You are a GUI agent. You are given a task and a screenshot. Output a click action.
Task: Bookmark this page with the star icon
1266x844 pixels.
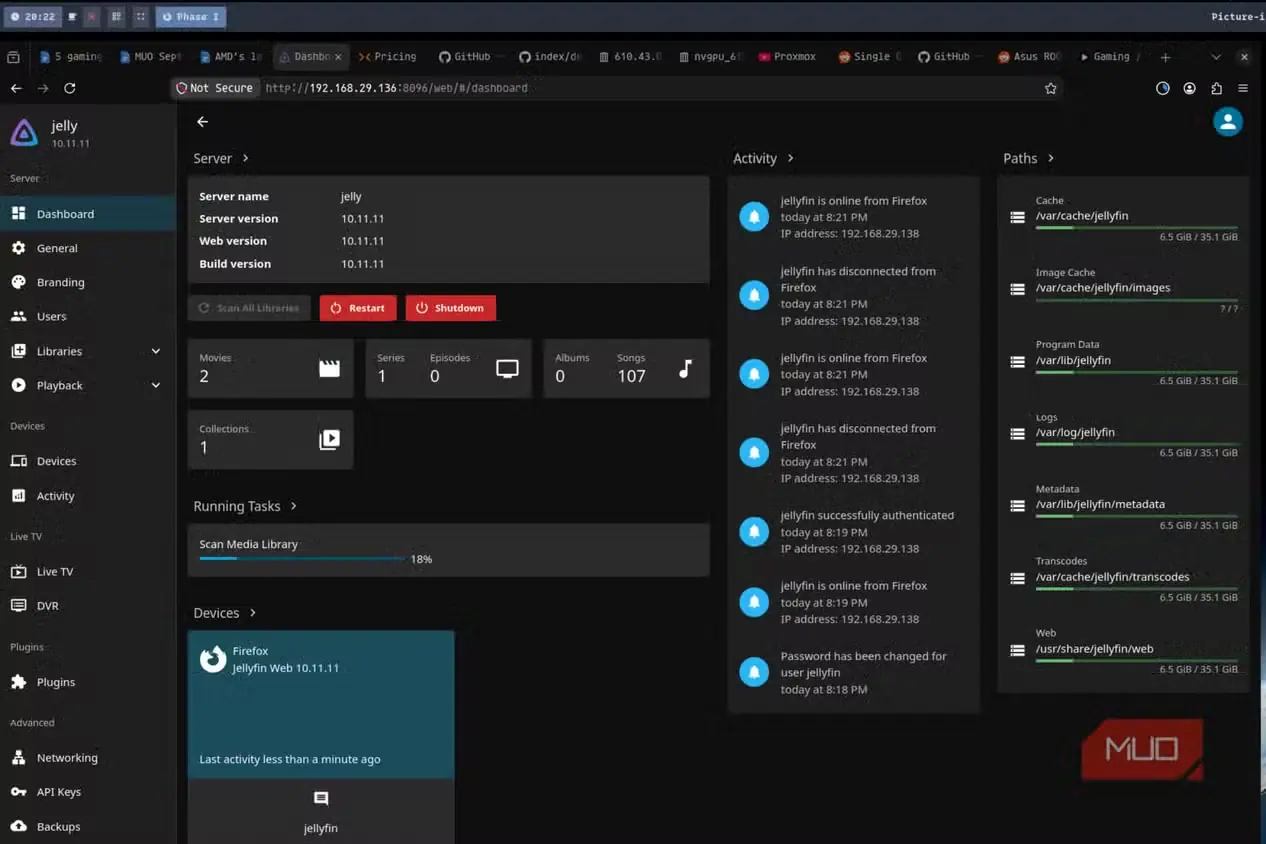coord(1050,88)
